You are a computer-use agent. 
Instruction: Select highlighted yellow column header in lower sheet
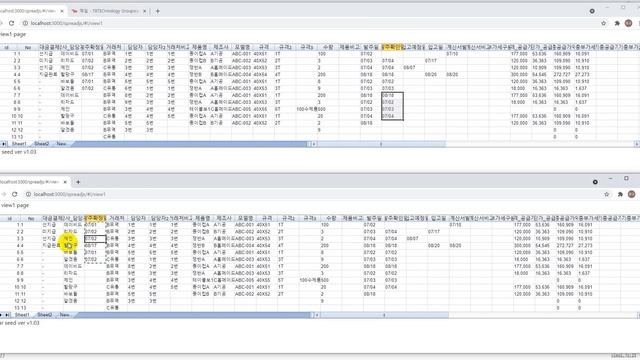click(x=95, y=218)
